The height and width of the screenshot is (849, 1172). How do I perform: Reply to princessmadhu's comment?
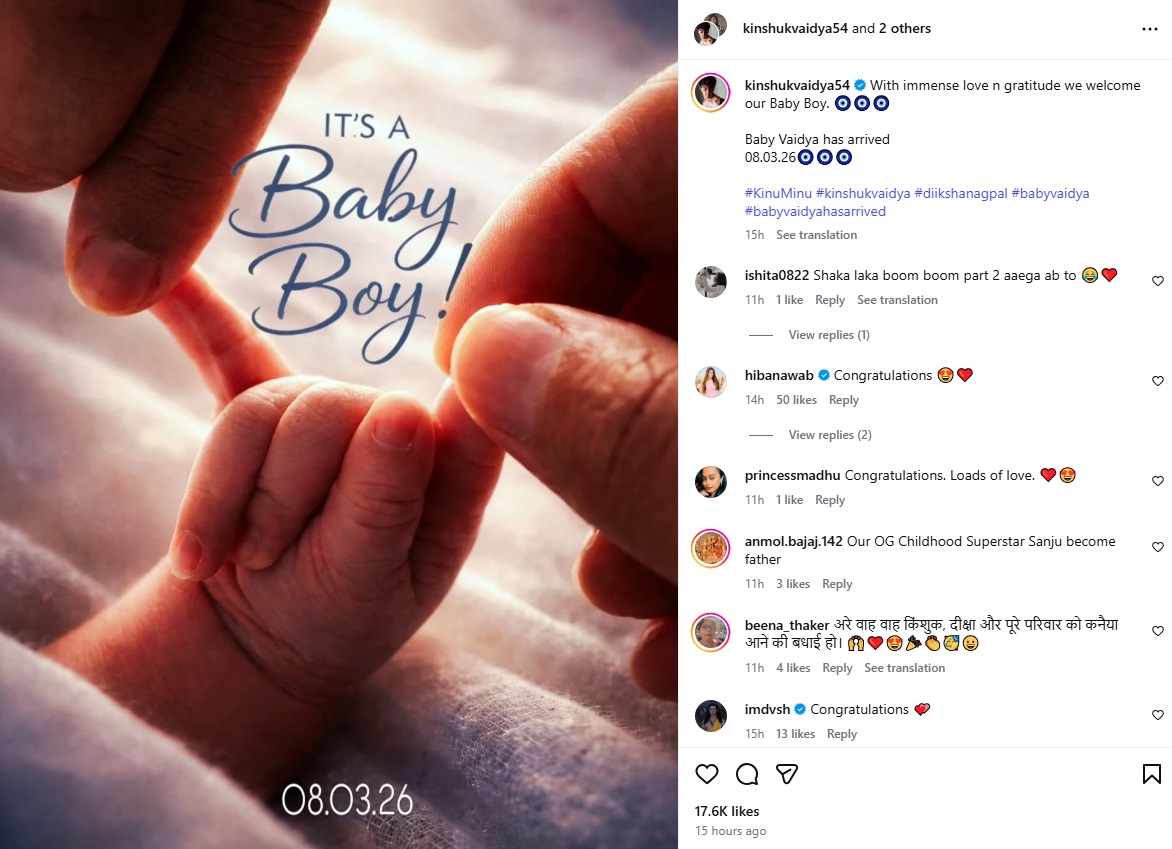coord(830,500)
